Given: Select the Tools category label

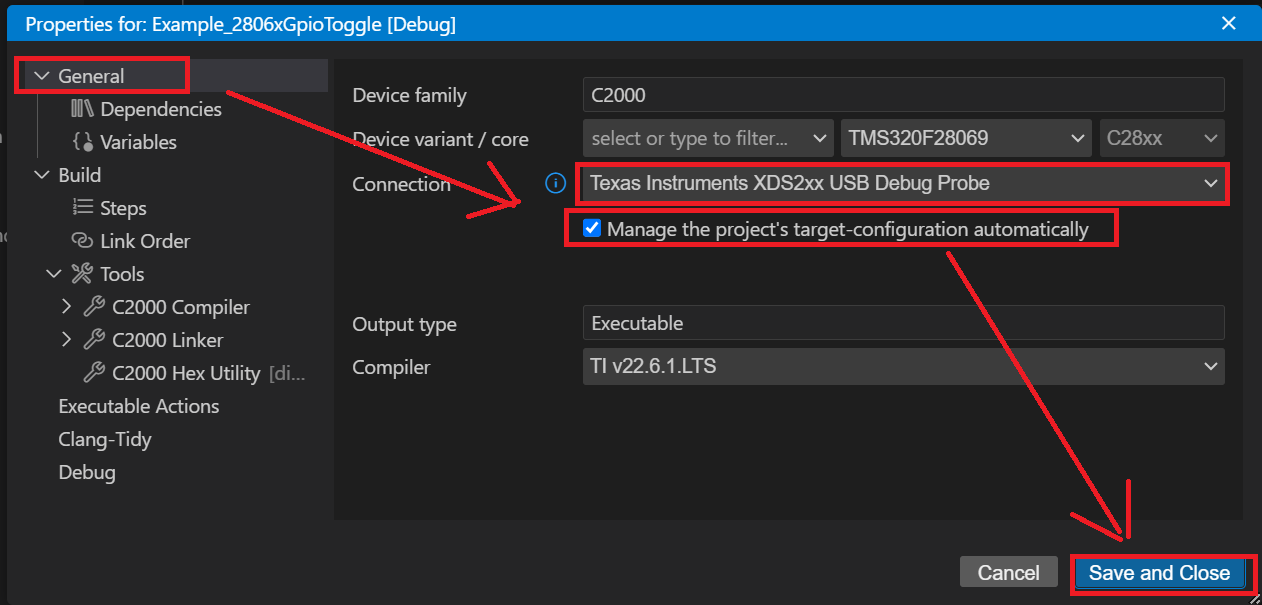Looking at the screenshot, I should (x=122, y=274).
